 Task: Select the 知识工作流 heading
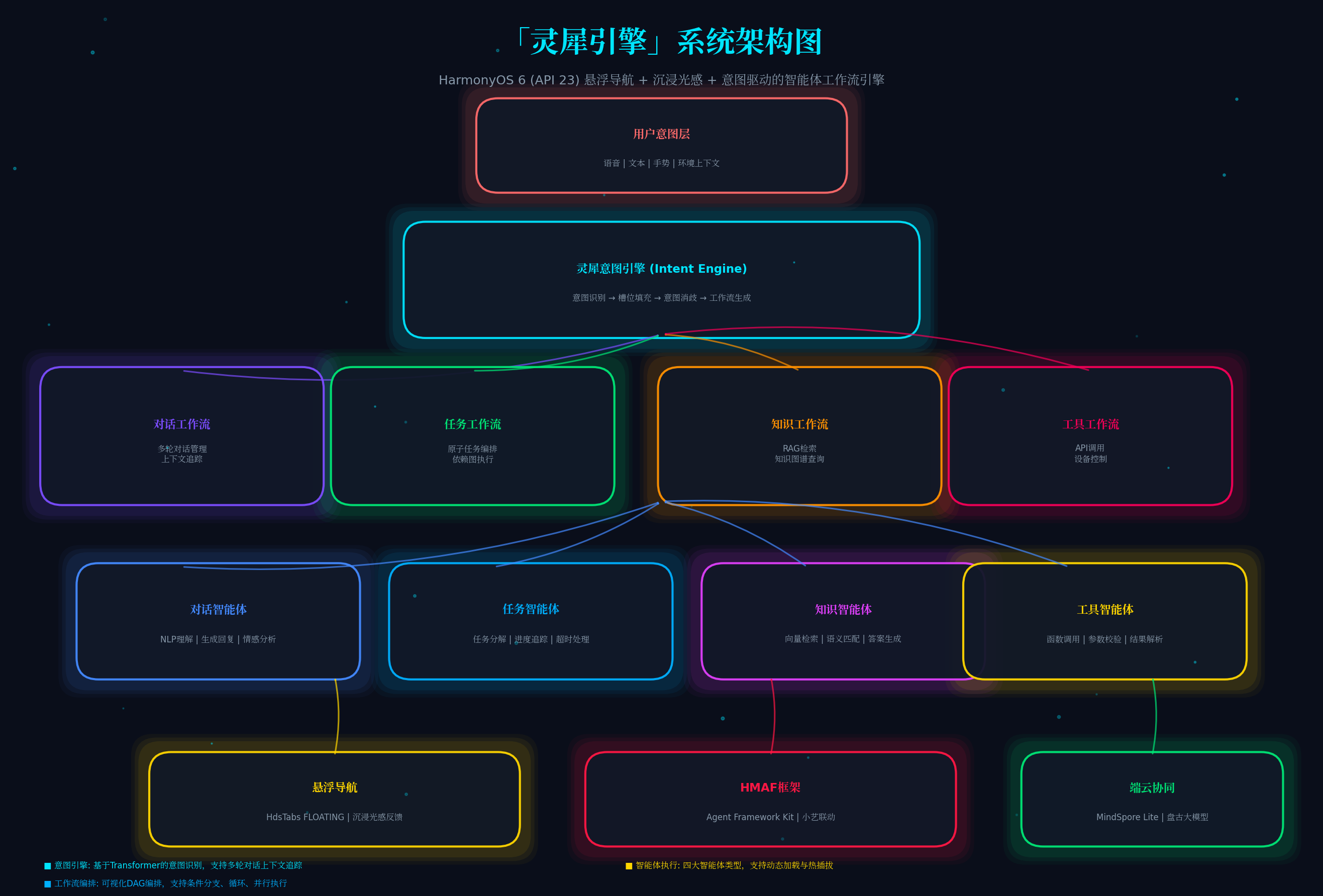799,424
